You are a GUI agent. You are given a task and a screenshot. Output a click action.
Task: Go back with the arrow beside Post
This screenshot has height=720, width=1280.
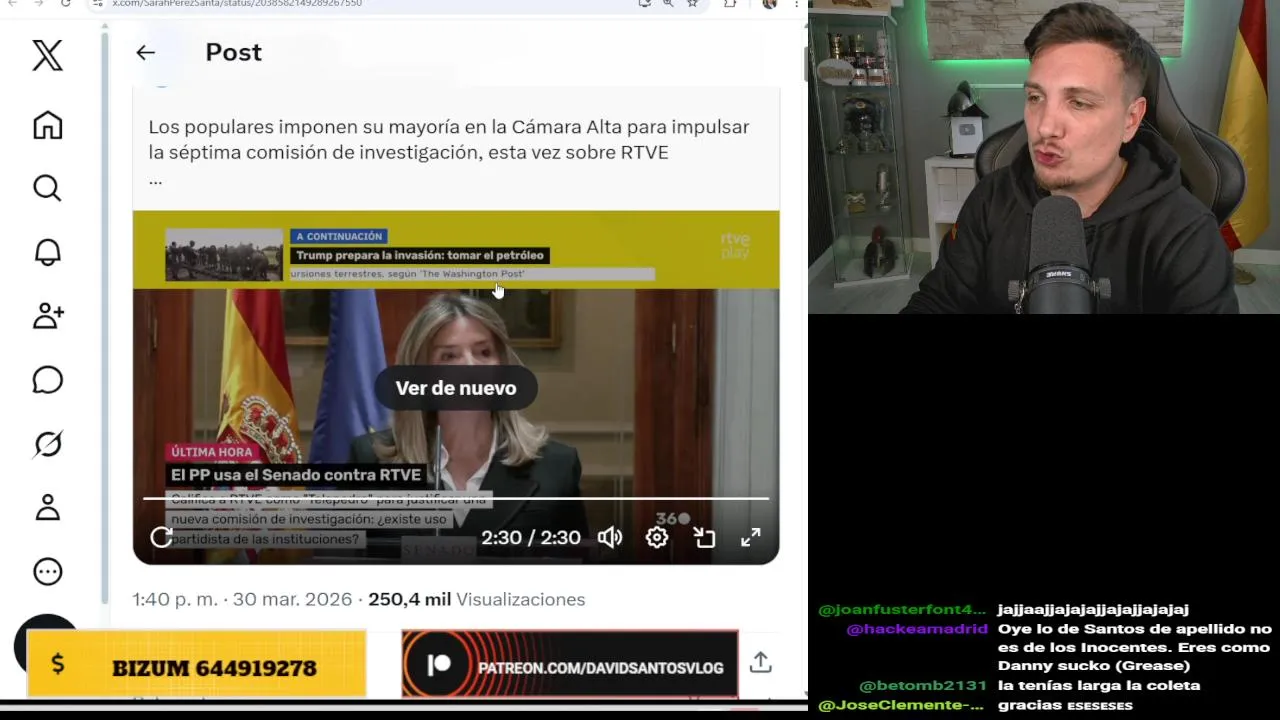146,53
